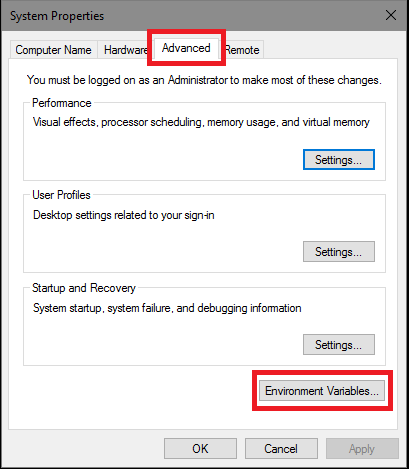The height and width of the screenshot is (469, 409).
Task: Click the greyed-out Apply button
Action: click(362, 449)
